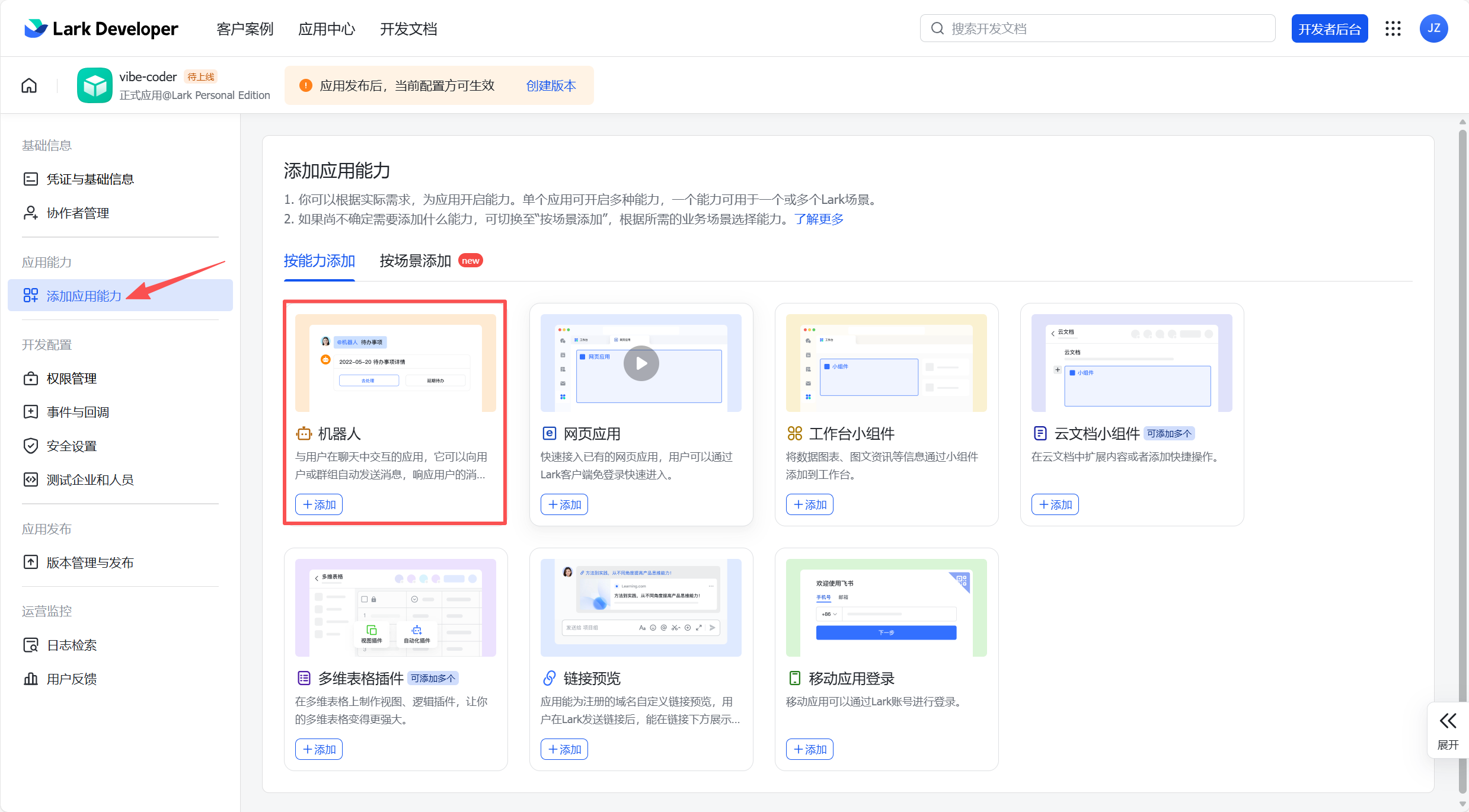
Task: Click the 搜索开发文档 search field
Action: tap(1097, 28)
